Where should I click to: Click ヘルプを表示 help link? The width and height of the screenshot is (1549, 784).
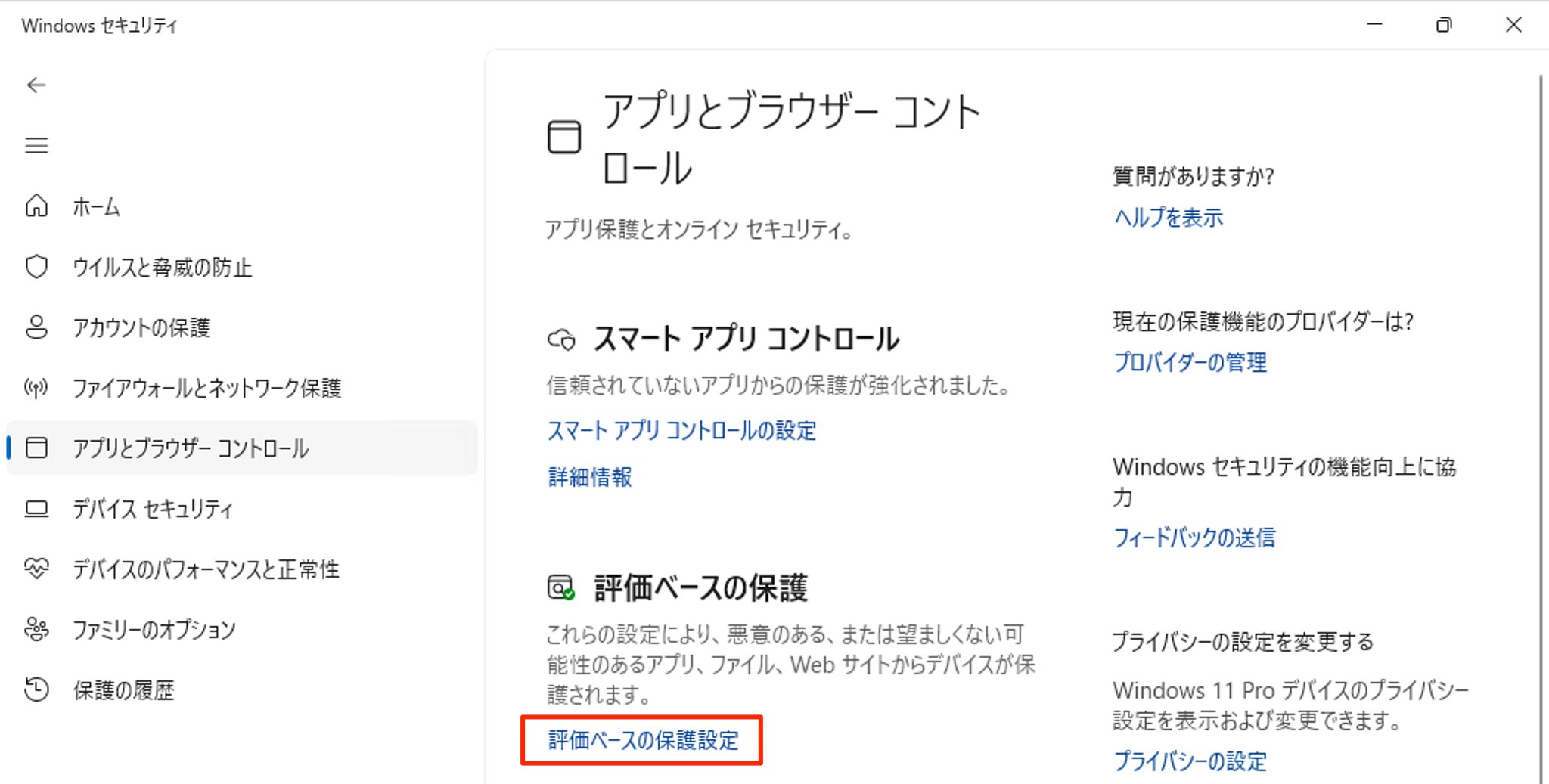(x=1169, y=218)
